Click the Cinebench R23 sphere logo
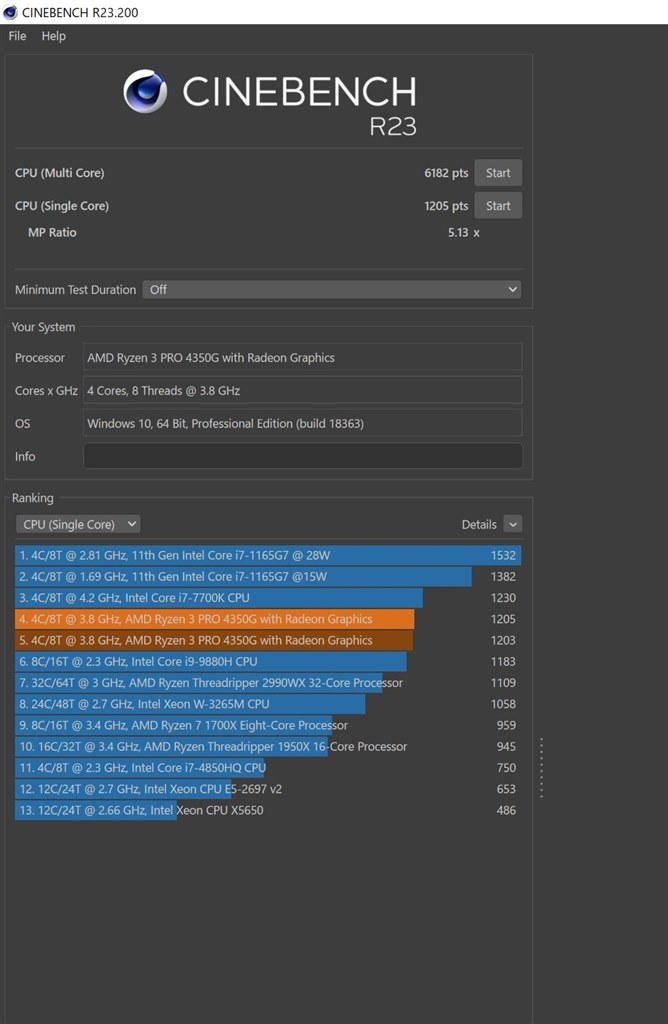The height and width of the screenshot is (1024, 668). coord(145,92)
